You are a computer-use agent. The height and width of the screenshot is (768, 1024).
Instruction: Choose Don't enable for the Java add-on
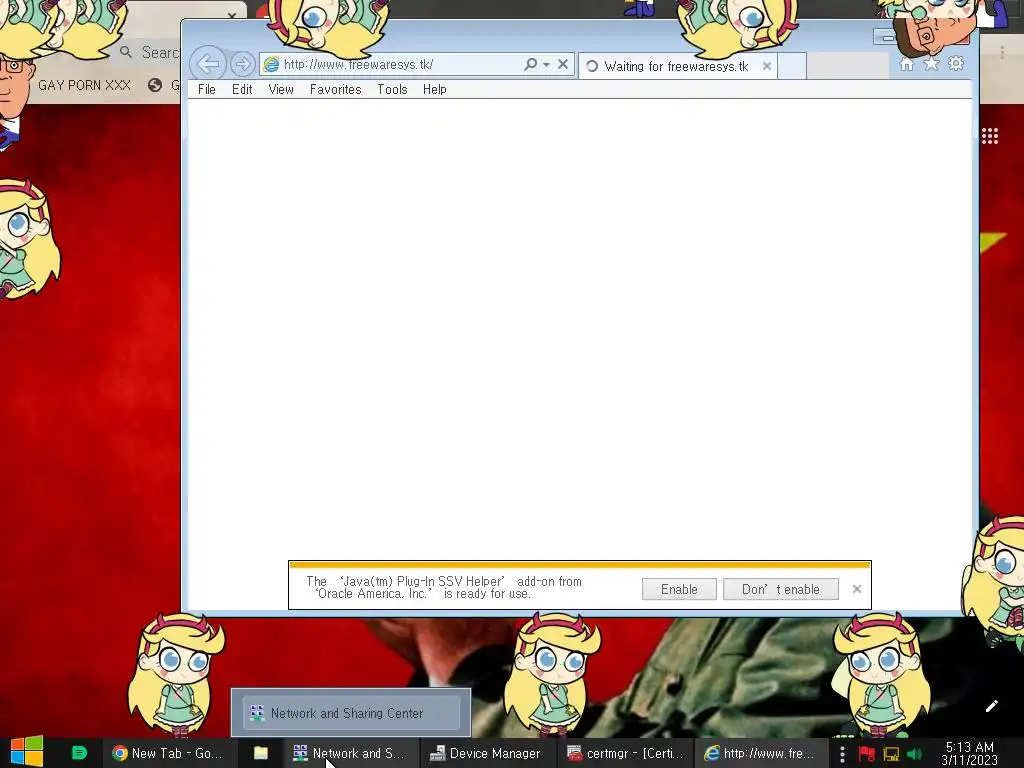[780, 589]
